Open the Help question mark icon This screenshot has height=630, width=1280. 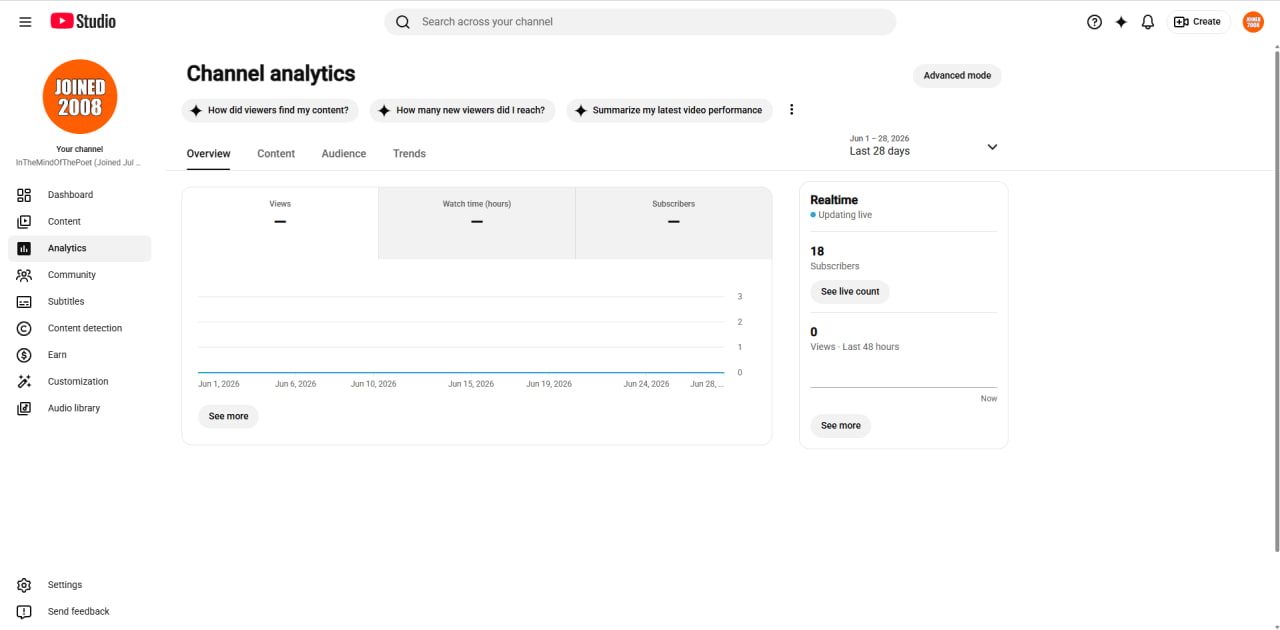pyautogui.click(x=1094, y=22)
